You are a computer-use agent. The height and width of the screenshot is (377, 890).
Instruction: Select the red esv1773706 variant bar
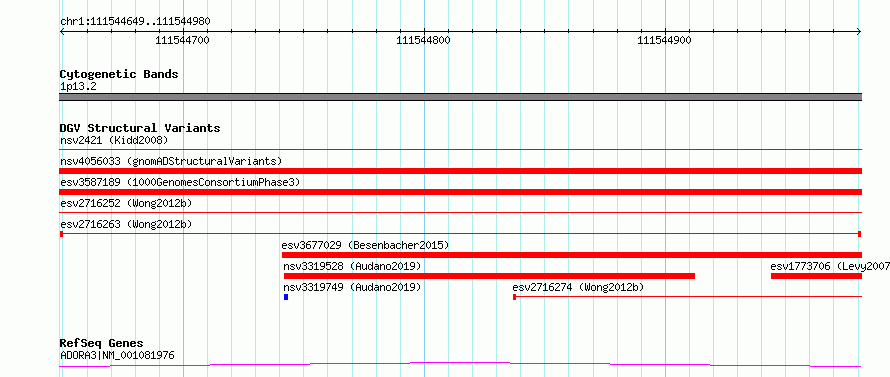click(x=816, y=276)
